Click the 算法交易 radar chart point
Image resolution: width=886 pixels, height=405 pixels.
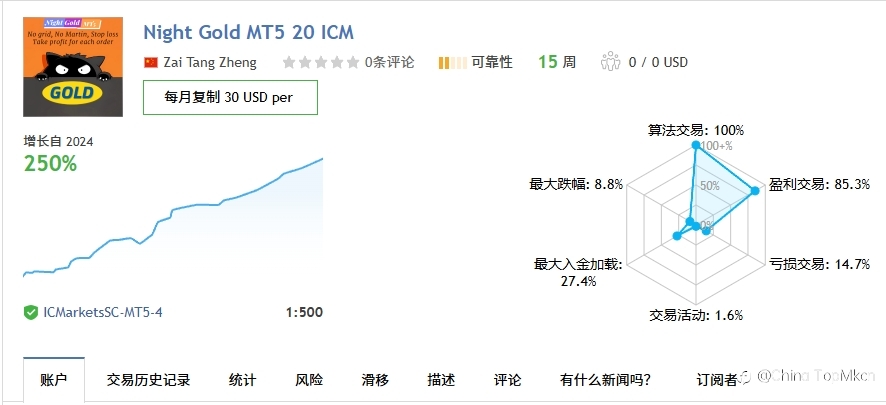pos(696,146)
